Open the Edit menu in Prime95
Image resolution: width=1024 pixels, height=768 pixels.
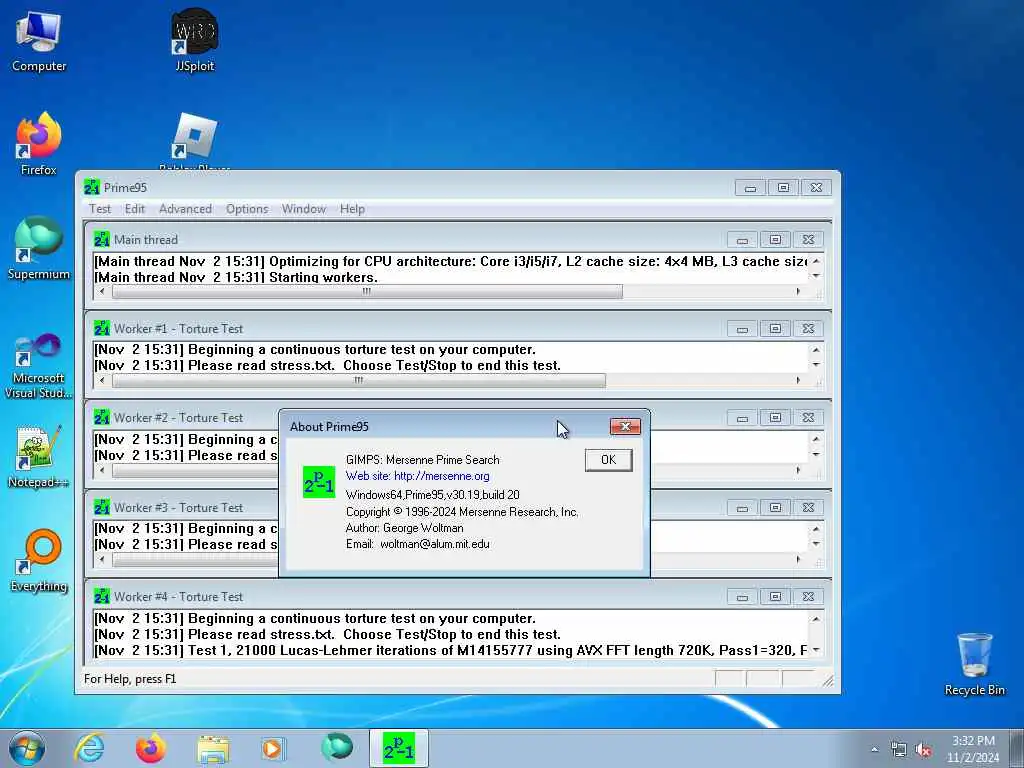[x=135, y=209]
